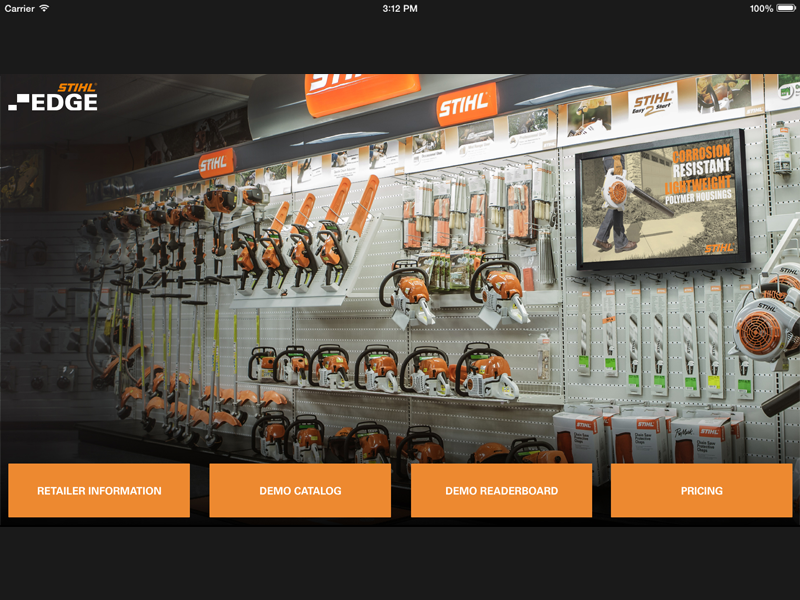Go to the Pricing section
Screen dimensions: 800x600
click(x=702, y=490)
